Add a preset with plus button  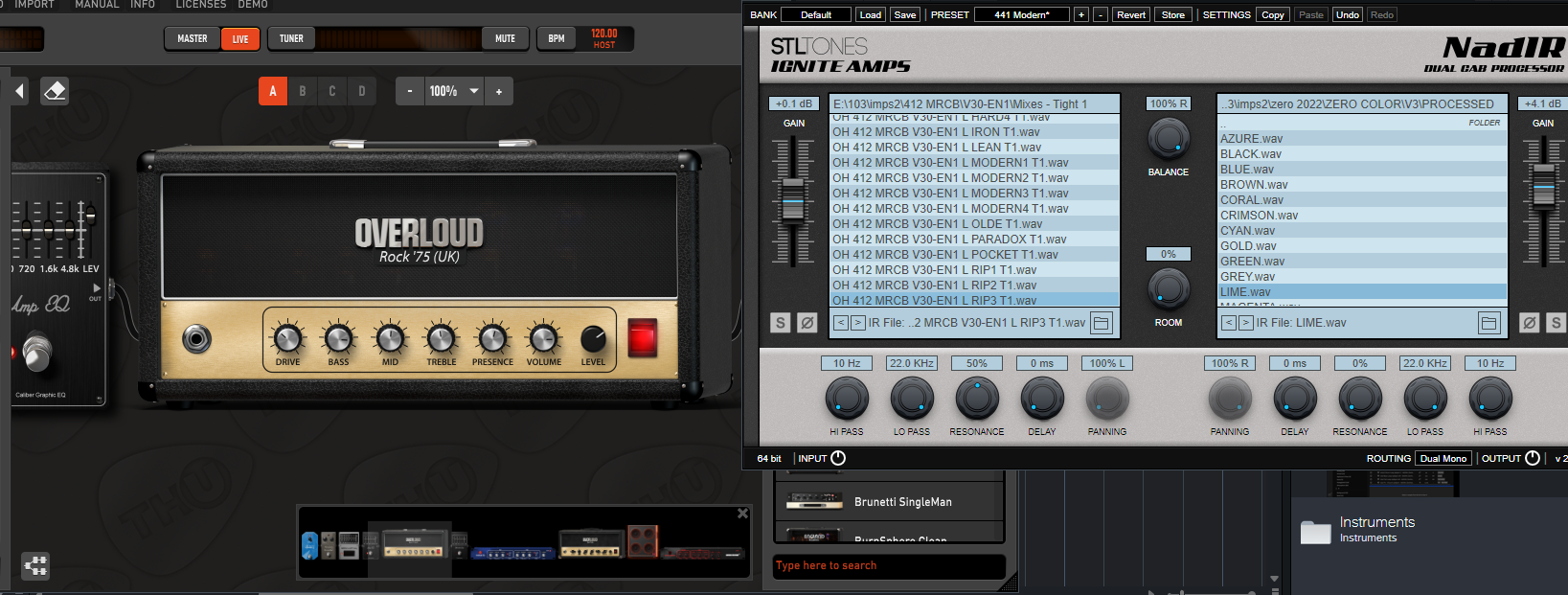1081,14
